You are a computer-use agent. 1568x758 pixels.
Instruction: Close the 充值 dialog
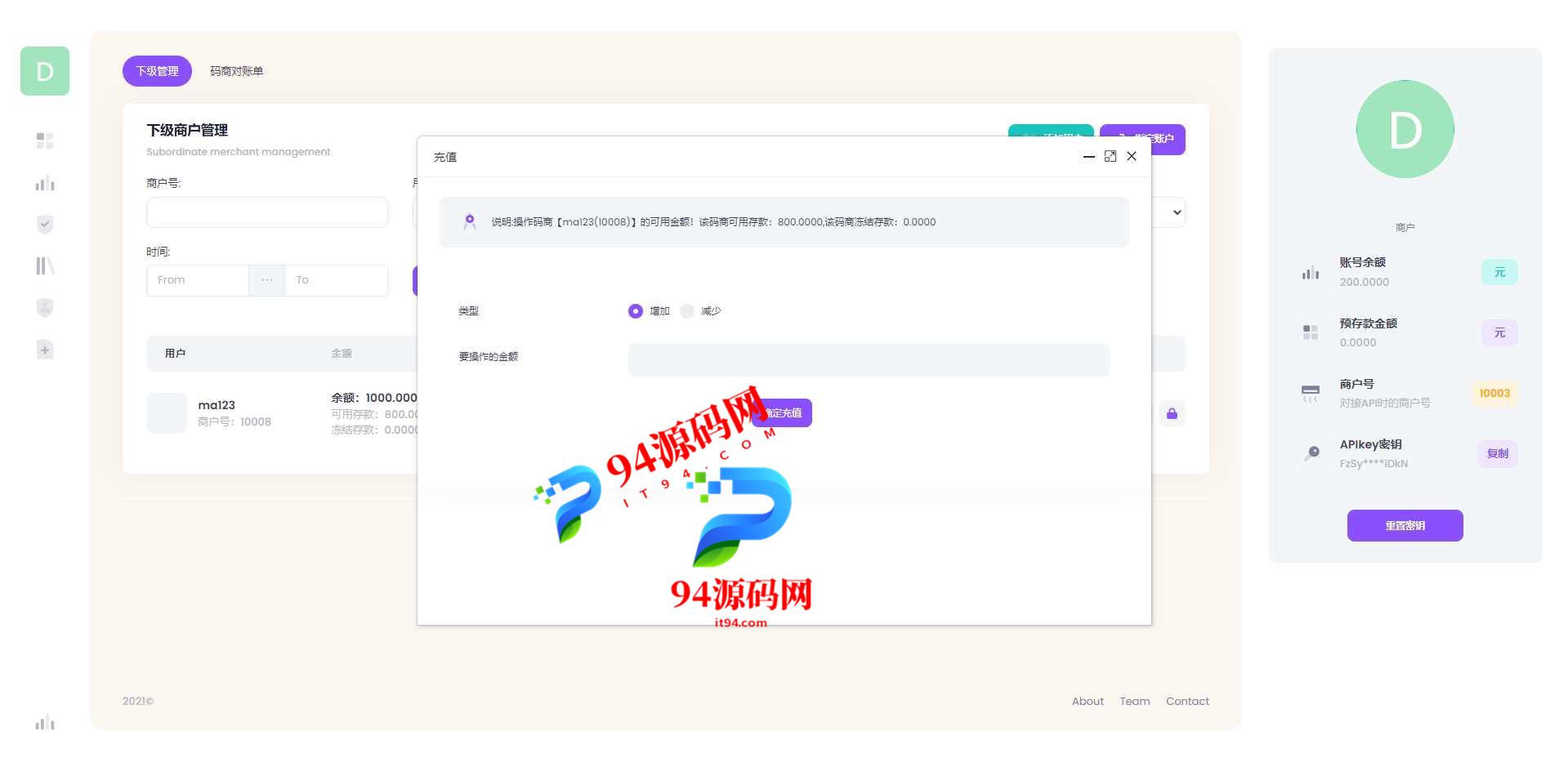click(1132, 156)
